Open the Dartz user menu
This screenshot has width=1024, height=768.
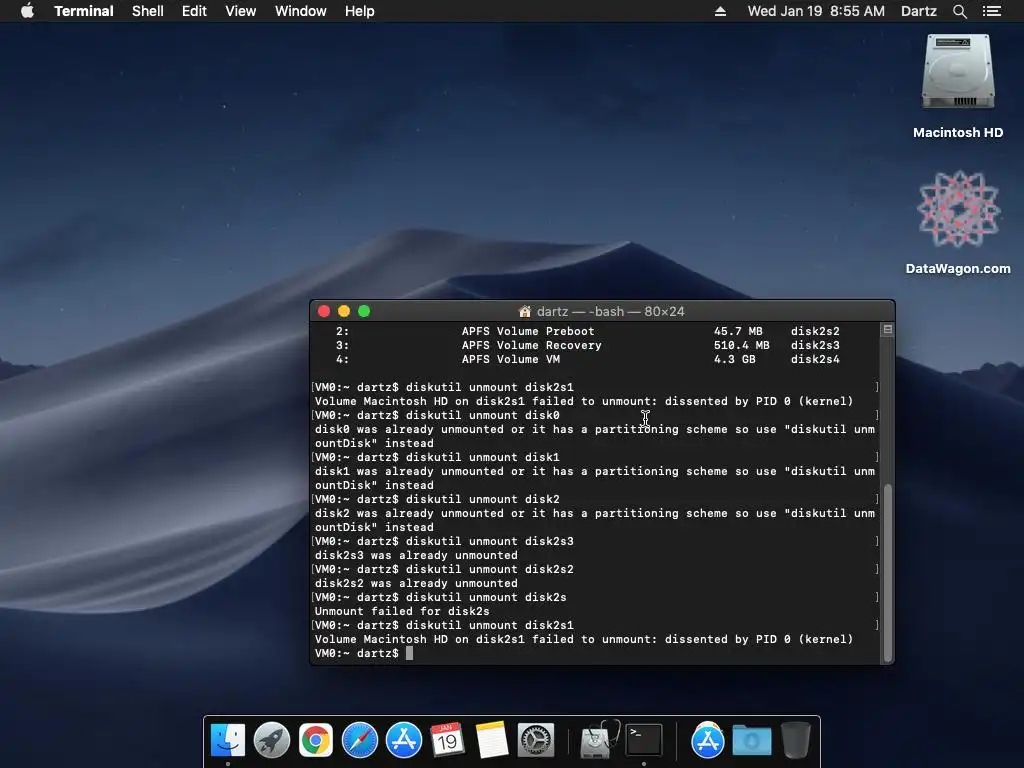[918, 11]
